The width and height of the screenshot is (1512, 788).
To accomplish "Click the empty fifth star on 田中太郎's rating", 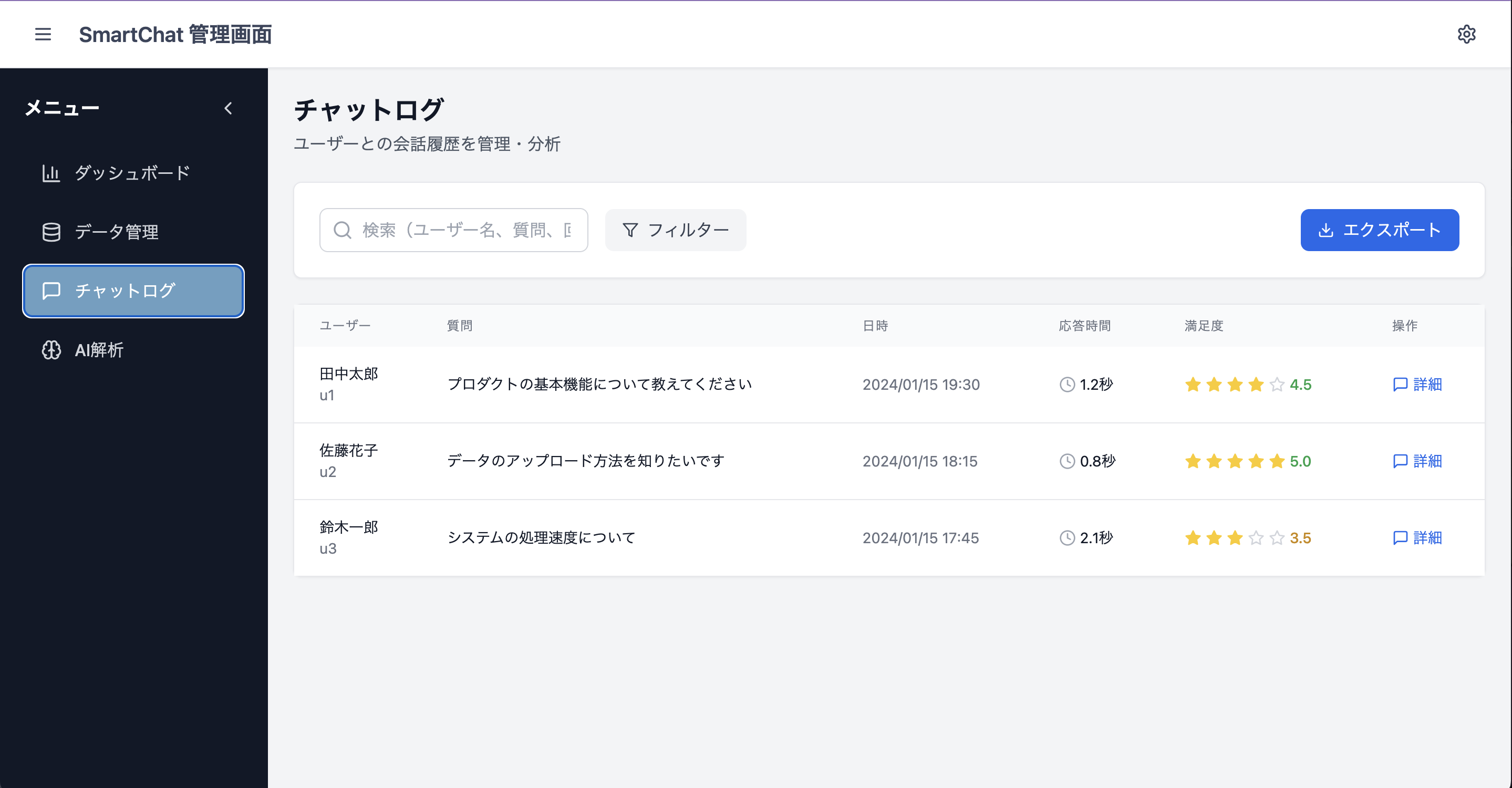I will click(x=1277, y=385).
